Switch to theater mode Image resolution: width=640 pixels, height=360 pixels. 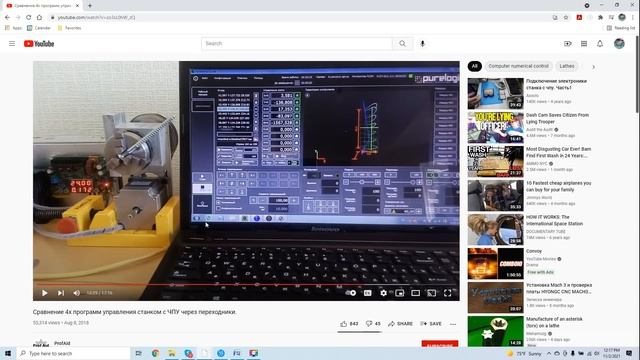tap(416, 293)
